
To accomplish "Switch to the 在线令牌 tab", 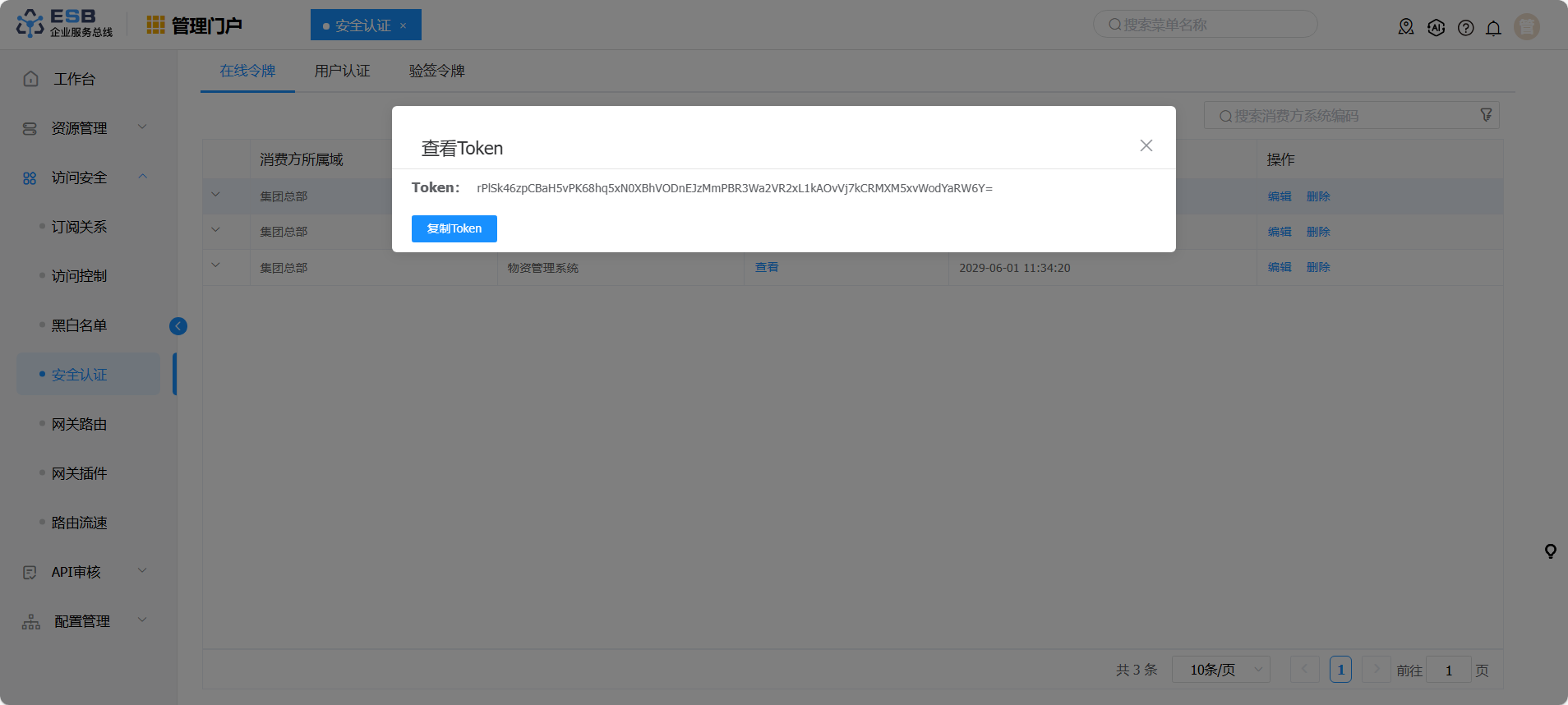I will 247,71.
